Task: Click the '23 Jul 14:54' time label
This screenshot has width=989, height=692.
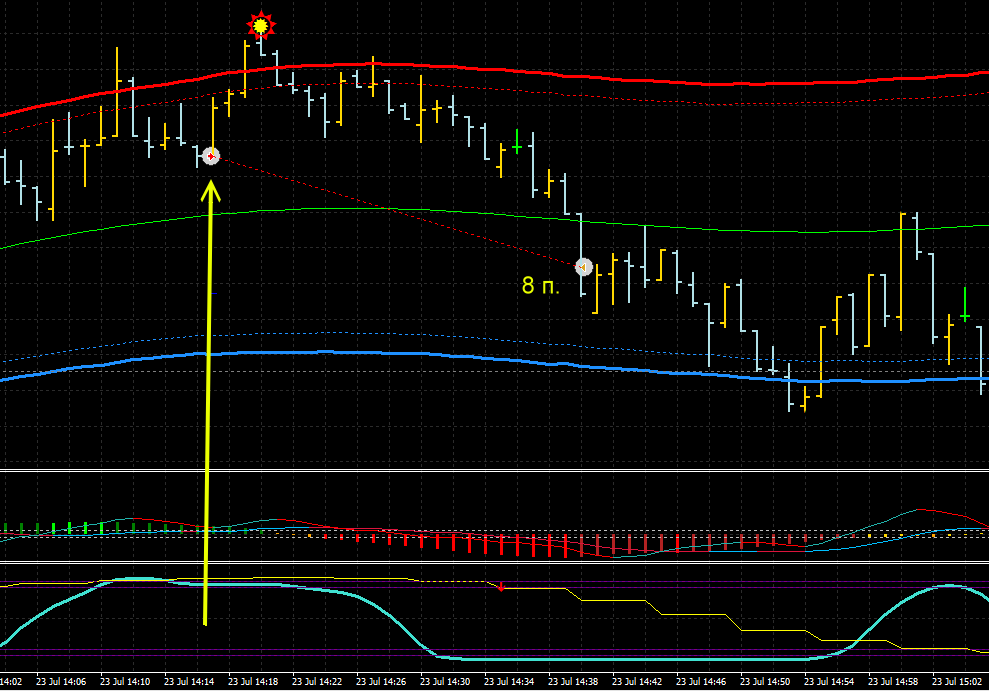Action: click(829, 681)
